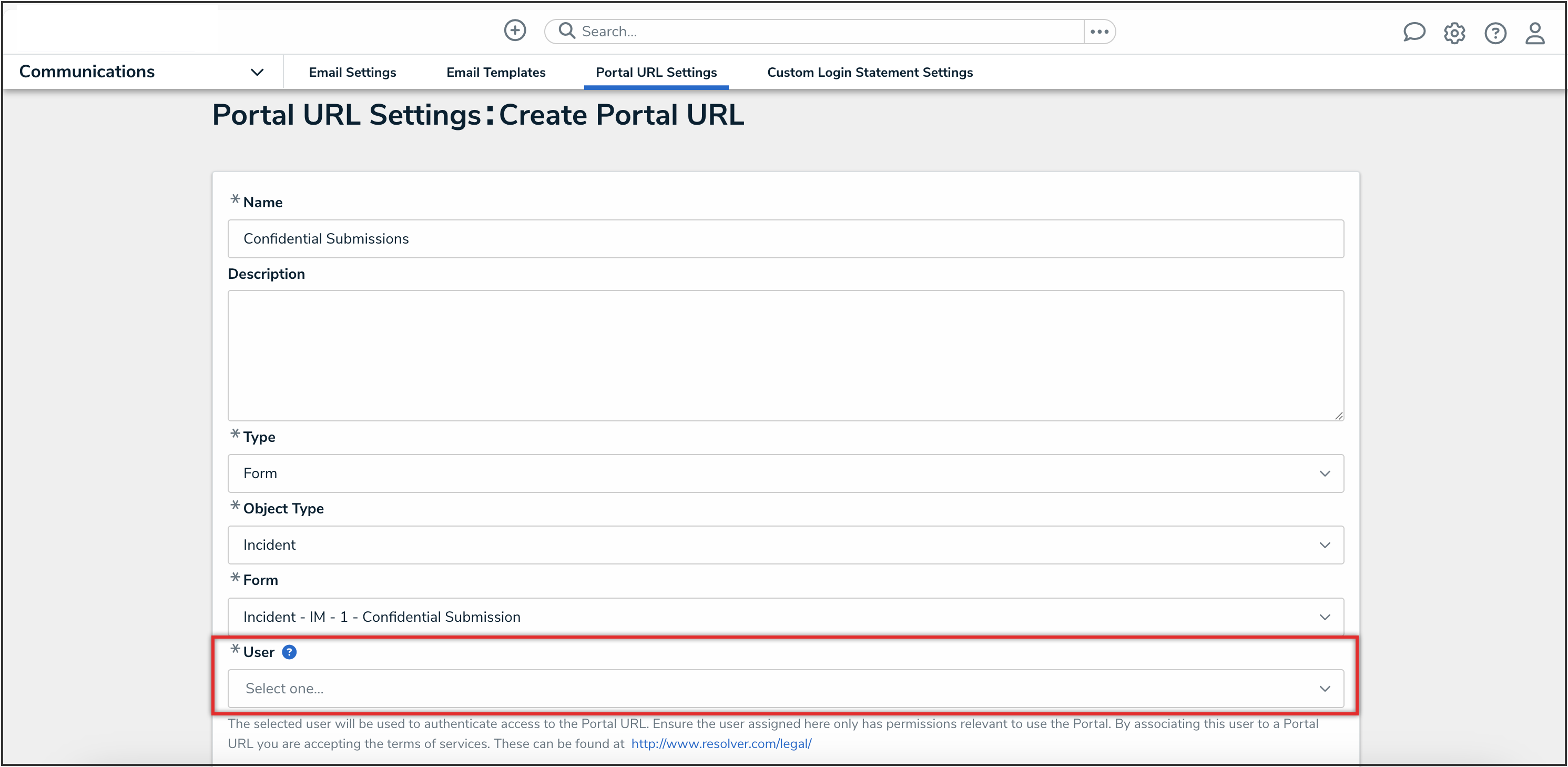The height and width of the screenshot is (767, 1568).
Task: Click into the Name text field
Action: pos(785,239)
